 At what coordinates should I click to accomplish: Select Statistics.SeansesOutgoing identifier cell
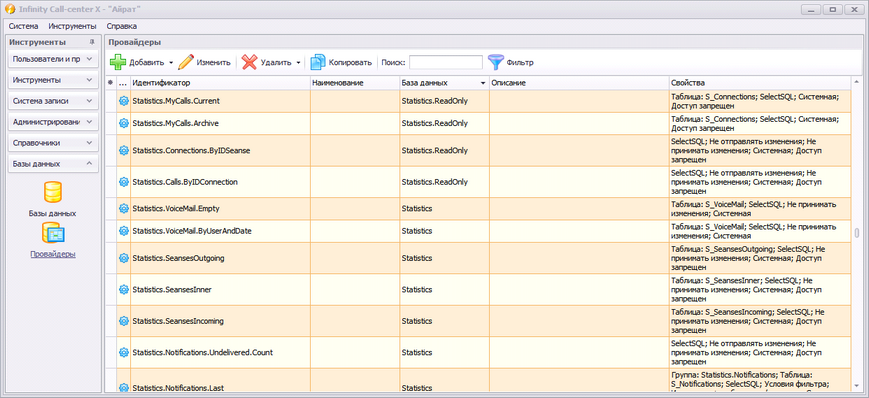pos(220,258)
